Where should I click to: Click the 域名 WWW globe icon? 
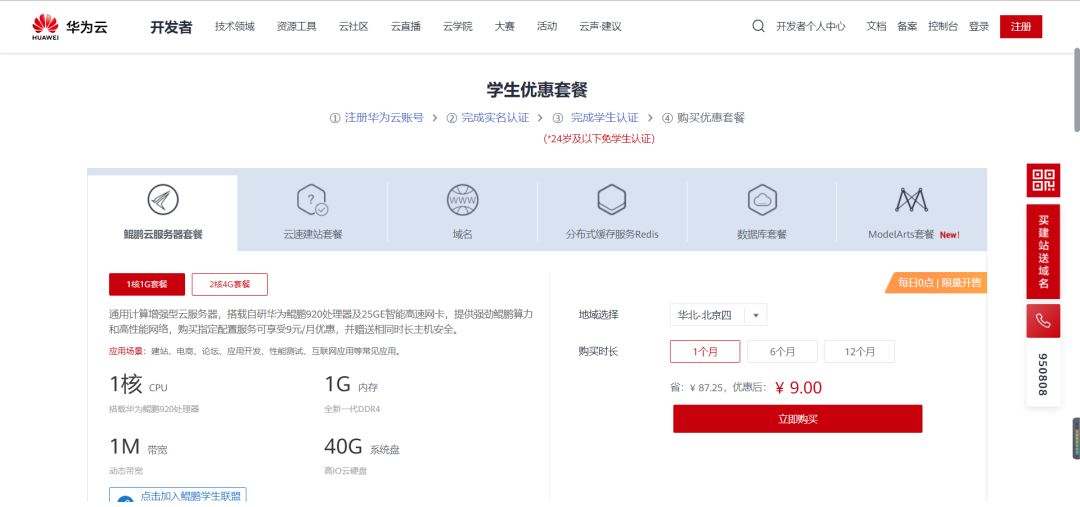pyautogui.click(x=462, y=200)
